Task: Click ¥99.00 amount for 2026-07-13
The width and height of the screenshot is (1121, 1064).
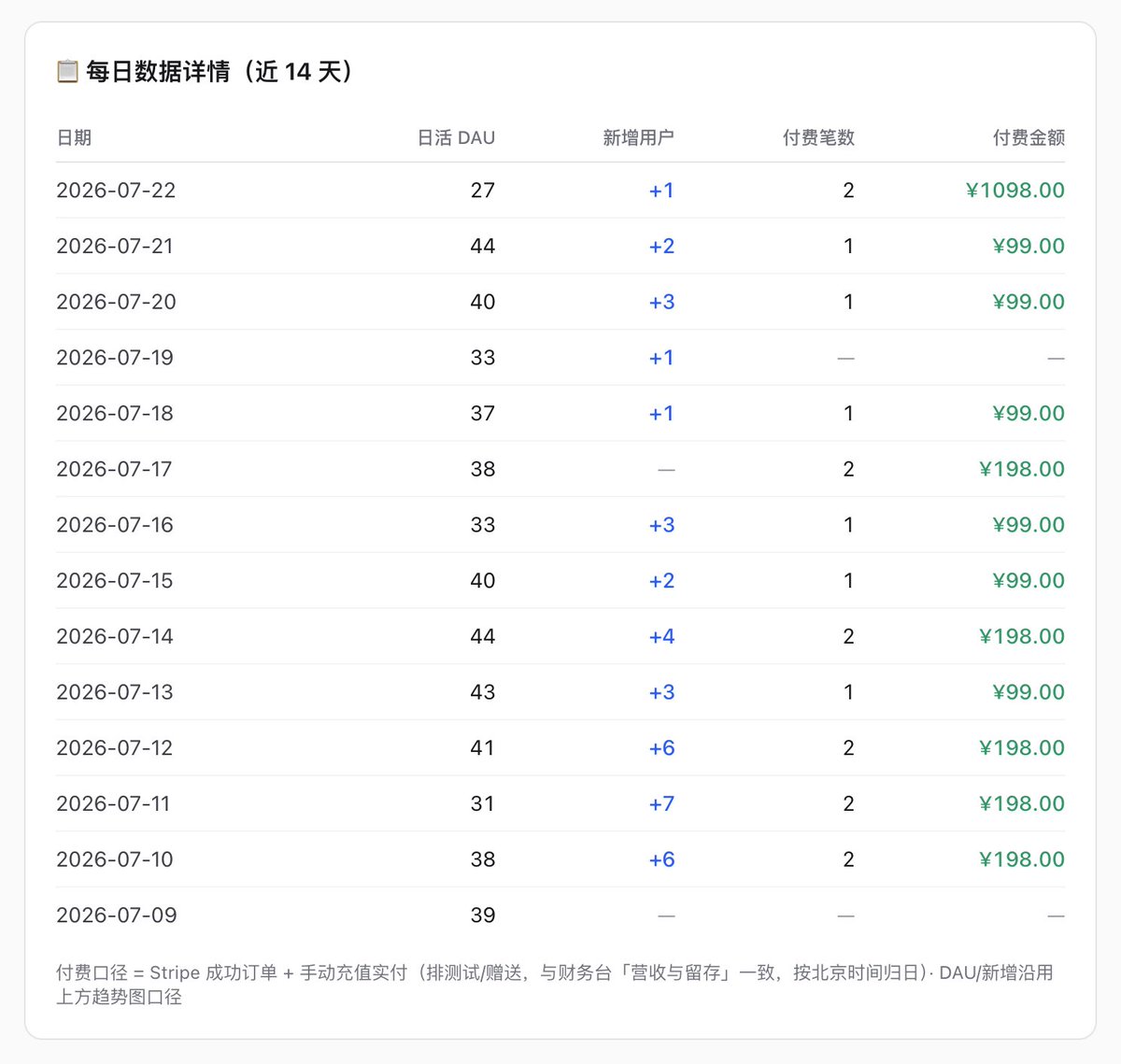Action: 1029,692
